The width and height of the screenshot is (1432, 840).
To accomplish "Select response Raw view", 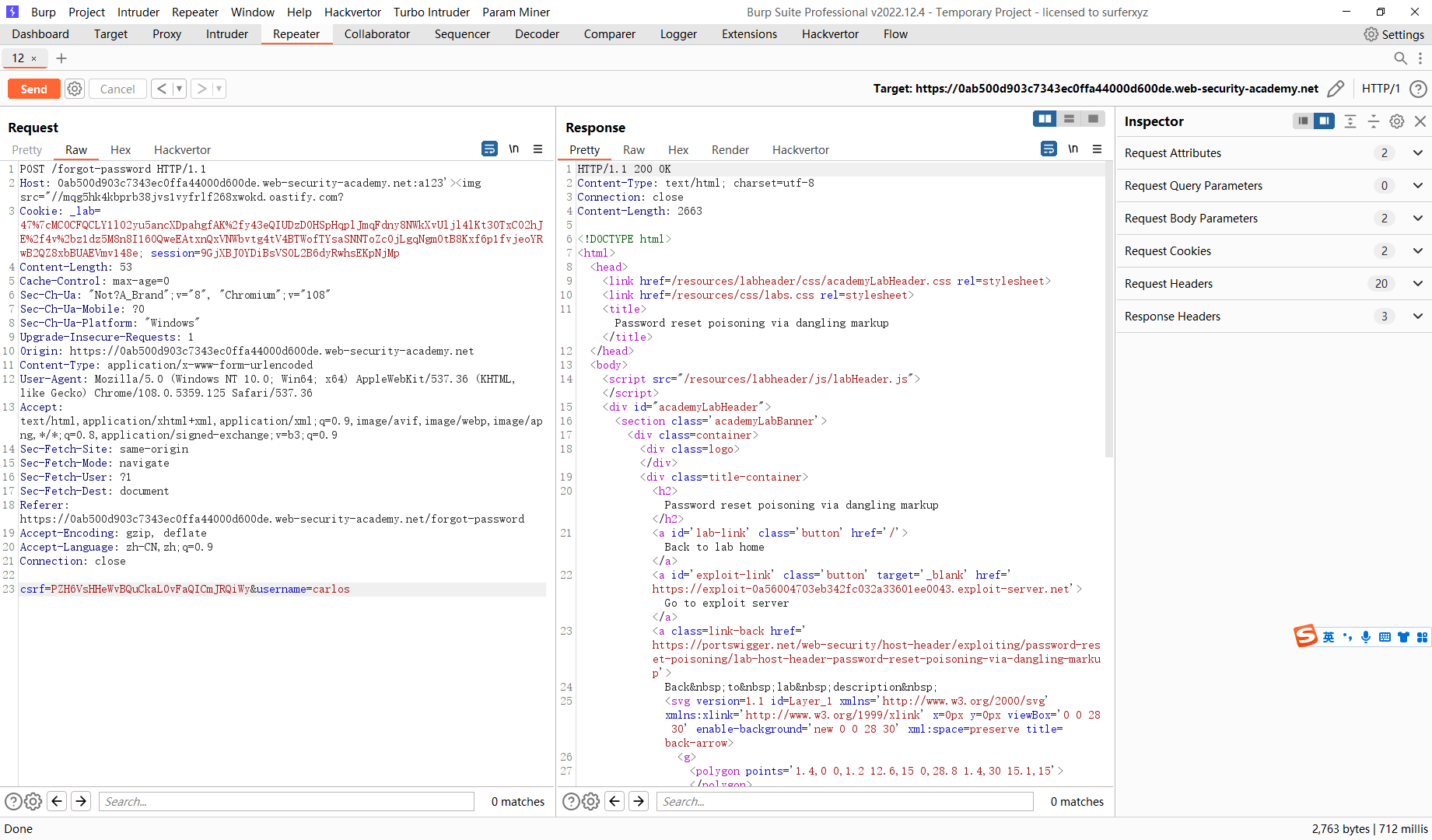I will click(x=634, y=150).
